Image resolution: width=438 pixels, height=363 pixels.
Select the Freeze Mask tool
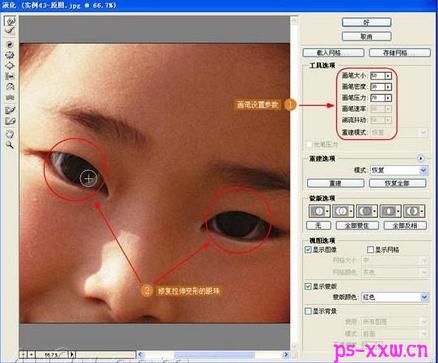click(10, 110)
